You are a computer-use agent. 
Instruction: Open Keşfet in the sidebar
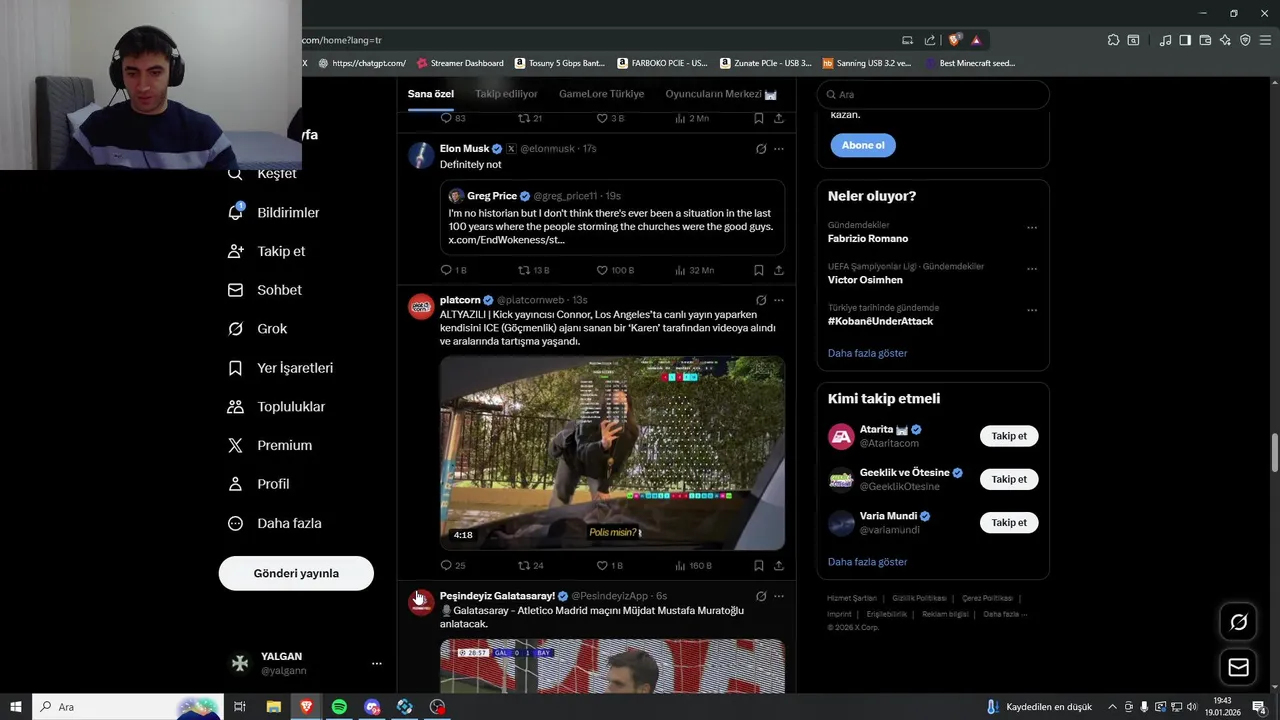click(x=264, y=173)
